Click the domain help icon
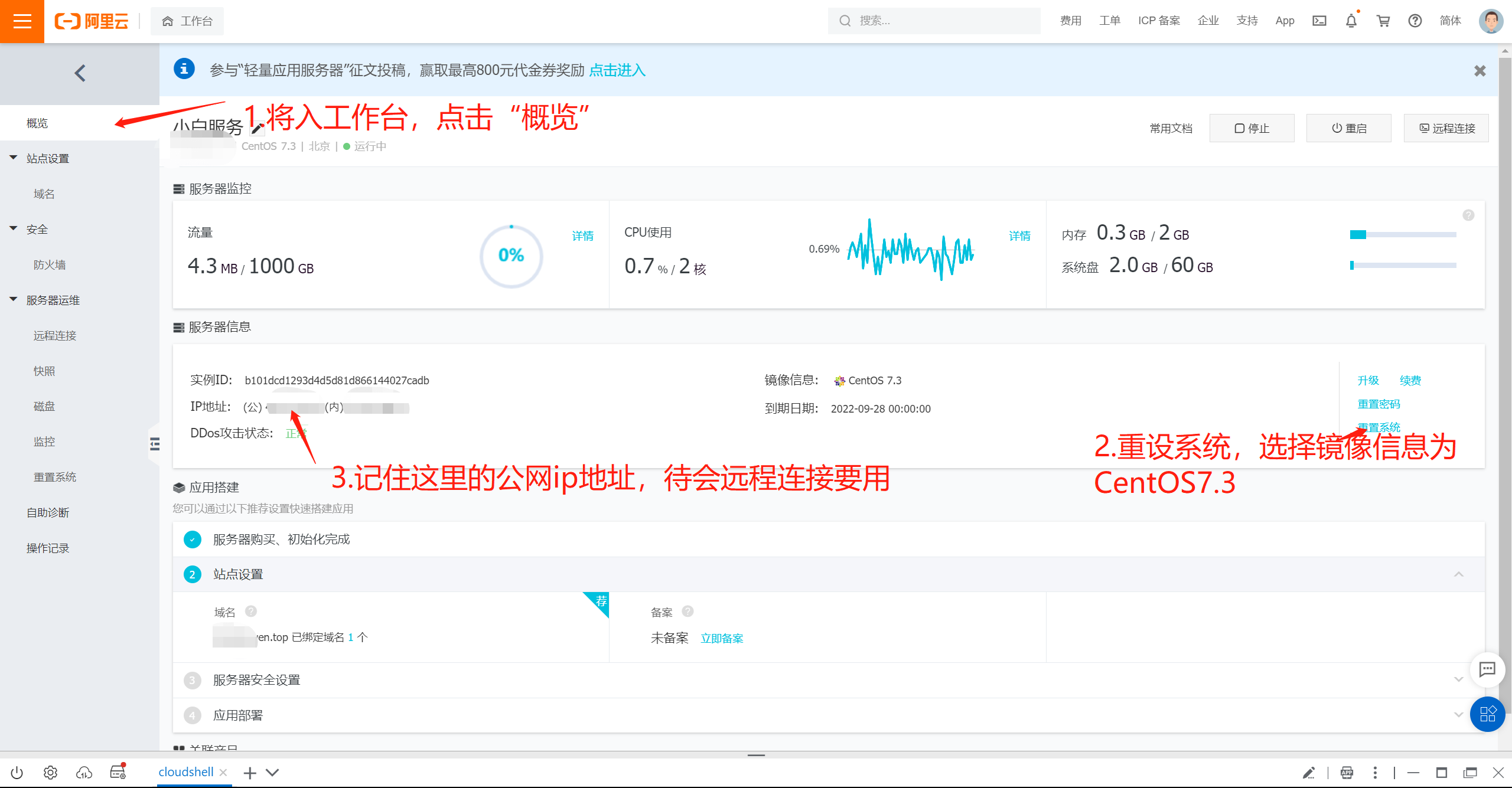The image size is (1512, 788). [x=251, y=612]
